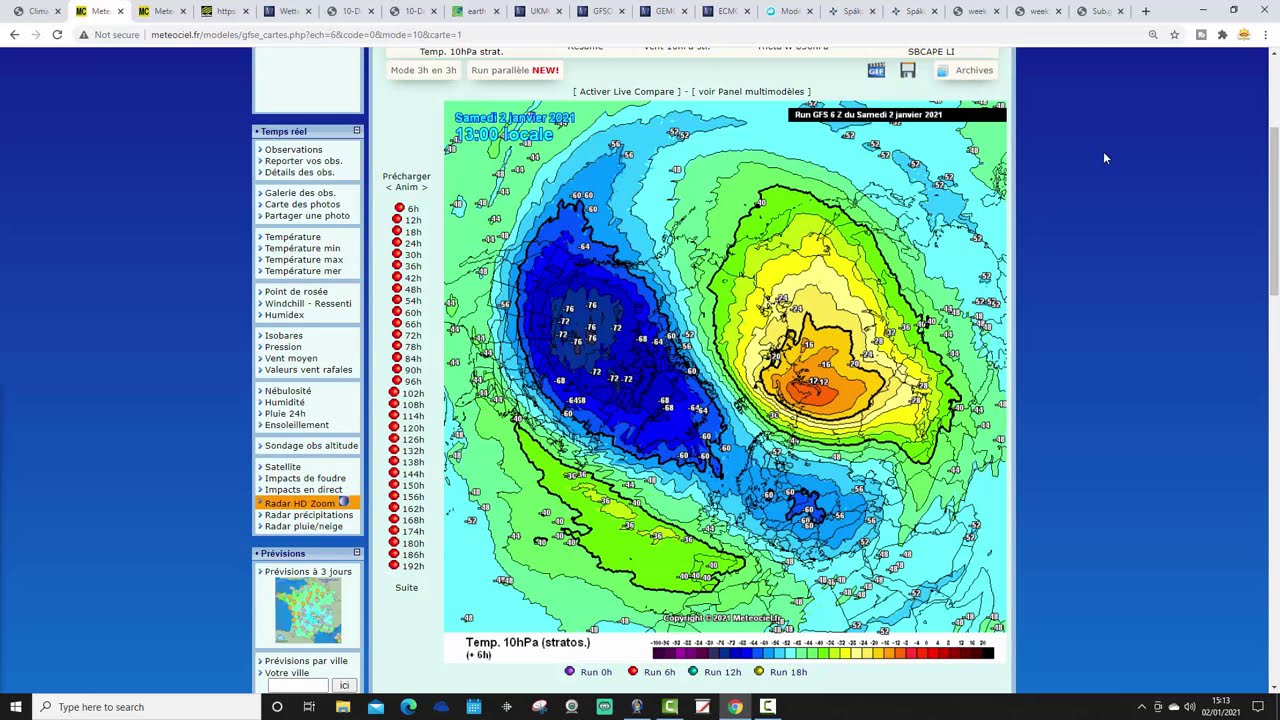Collapse the Prévisions panel
The width and height of the screenshot is (1280, 720).
(356, 553)
